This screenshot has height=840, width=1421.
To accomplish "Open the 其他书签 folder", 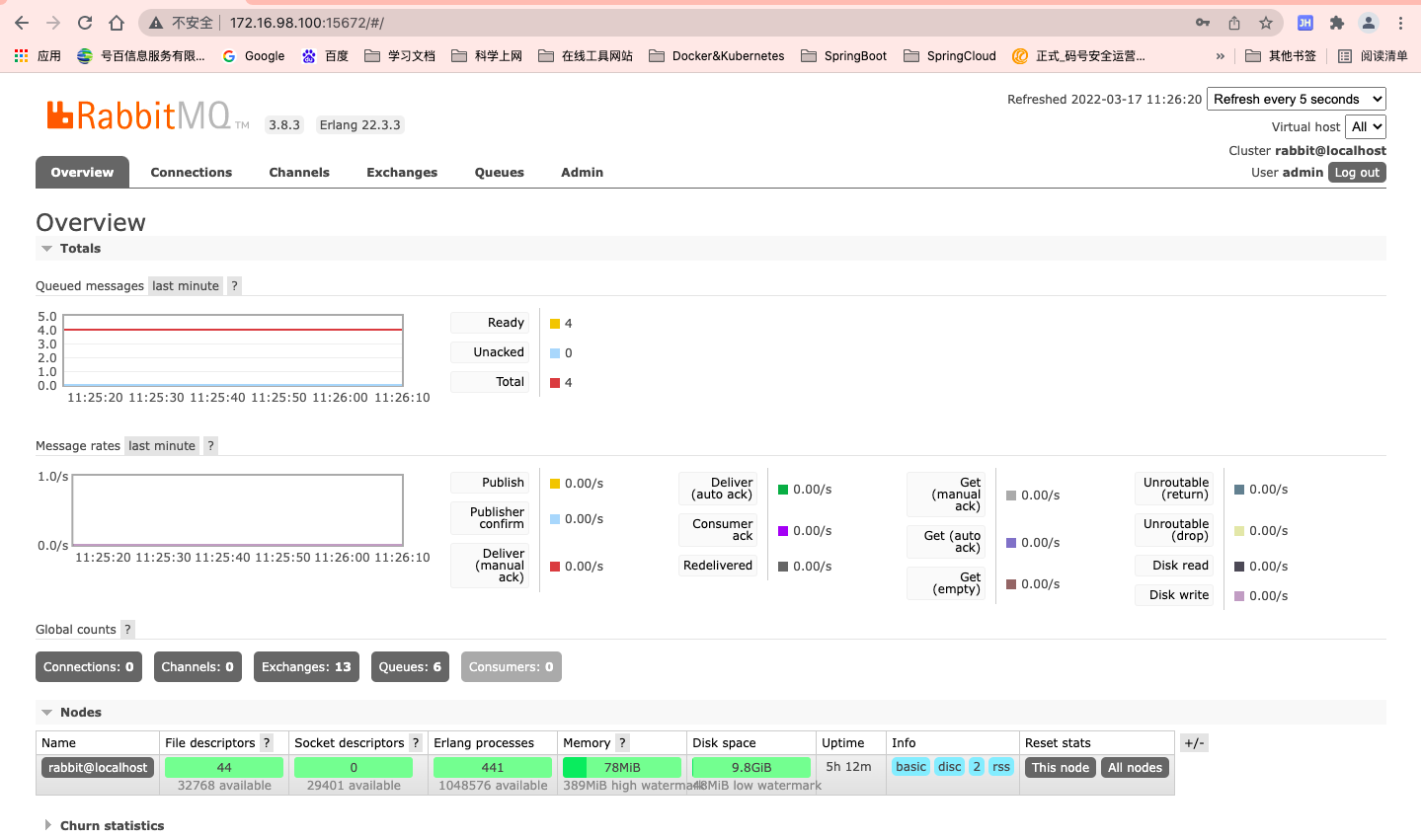I will [x=1281, y=56].
